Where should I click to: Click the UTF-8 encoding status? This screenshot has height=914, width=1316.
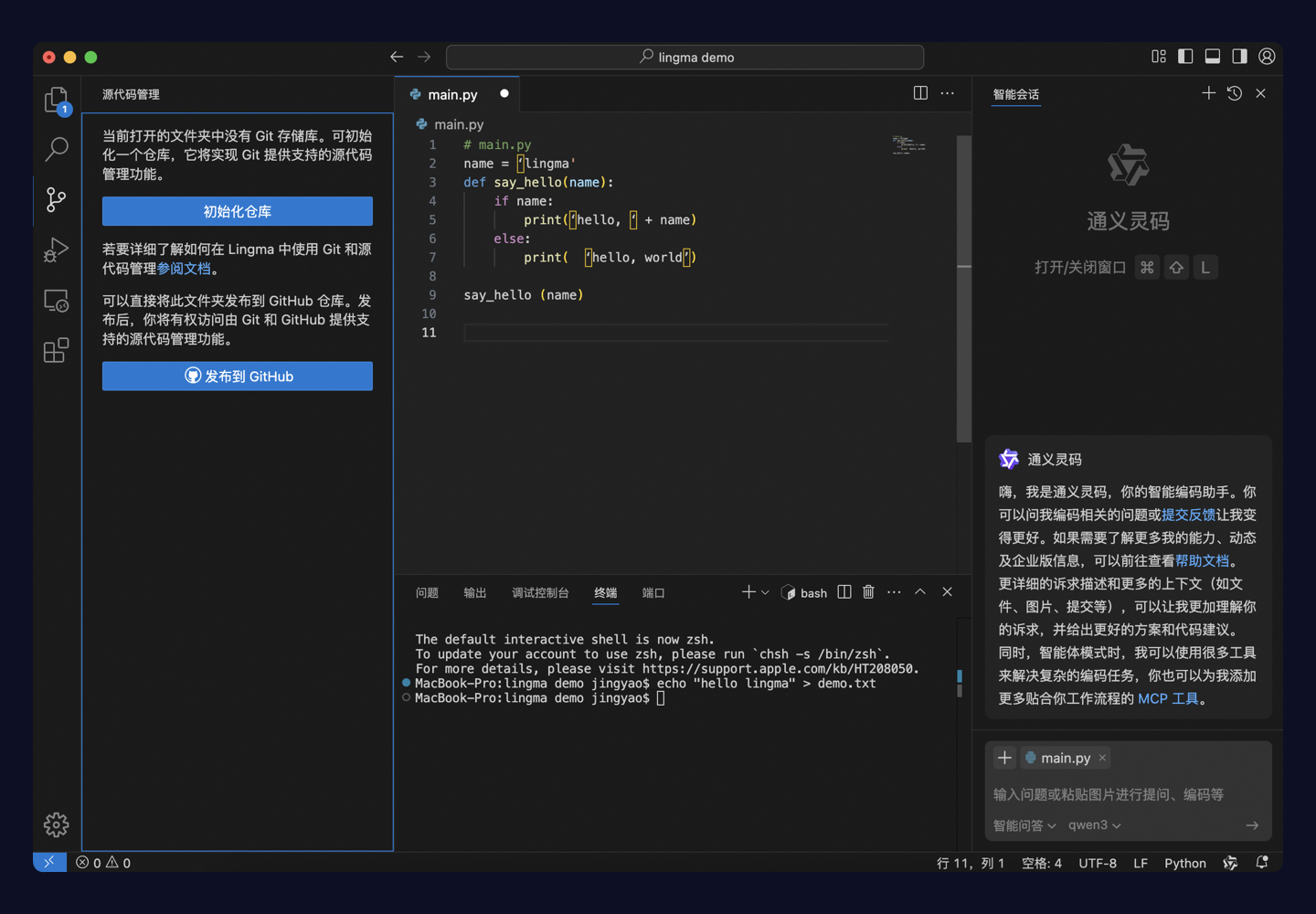coord(1098,863)
